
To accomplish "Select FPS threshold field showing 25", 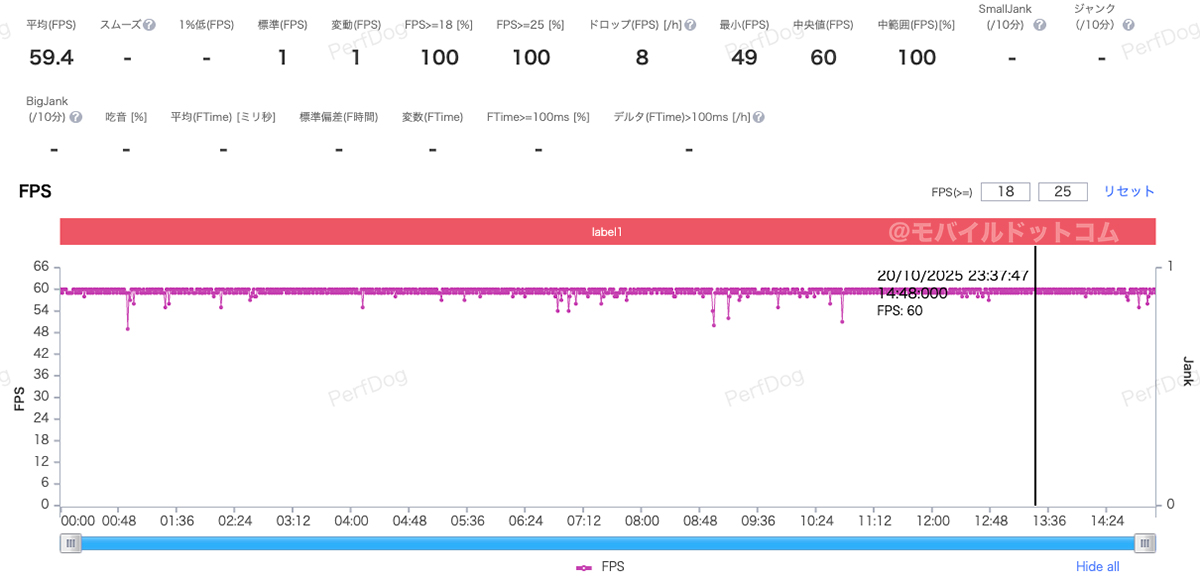I will (x=1063, y=191).
